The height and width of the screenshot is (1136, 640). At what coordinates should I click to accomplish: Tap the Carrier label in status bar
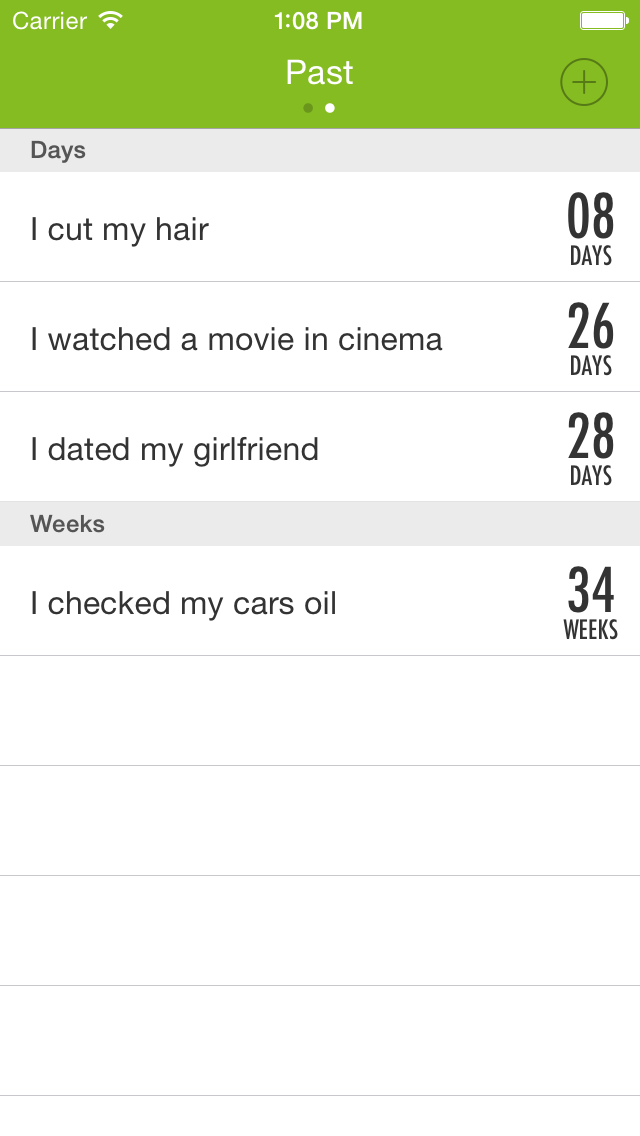click(x=50, y=20)
